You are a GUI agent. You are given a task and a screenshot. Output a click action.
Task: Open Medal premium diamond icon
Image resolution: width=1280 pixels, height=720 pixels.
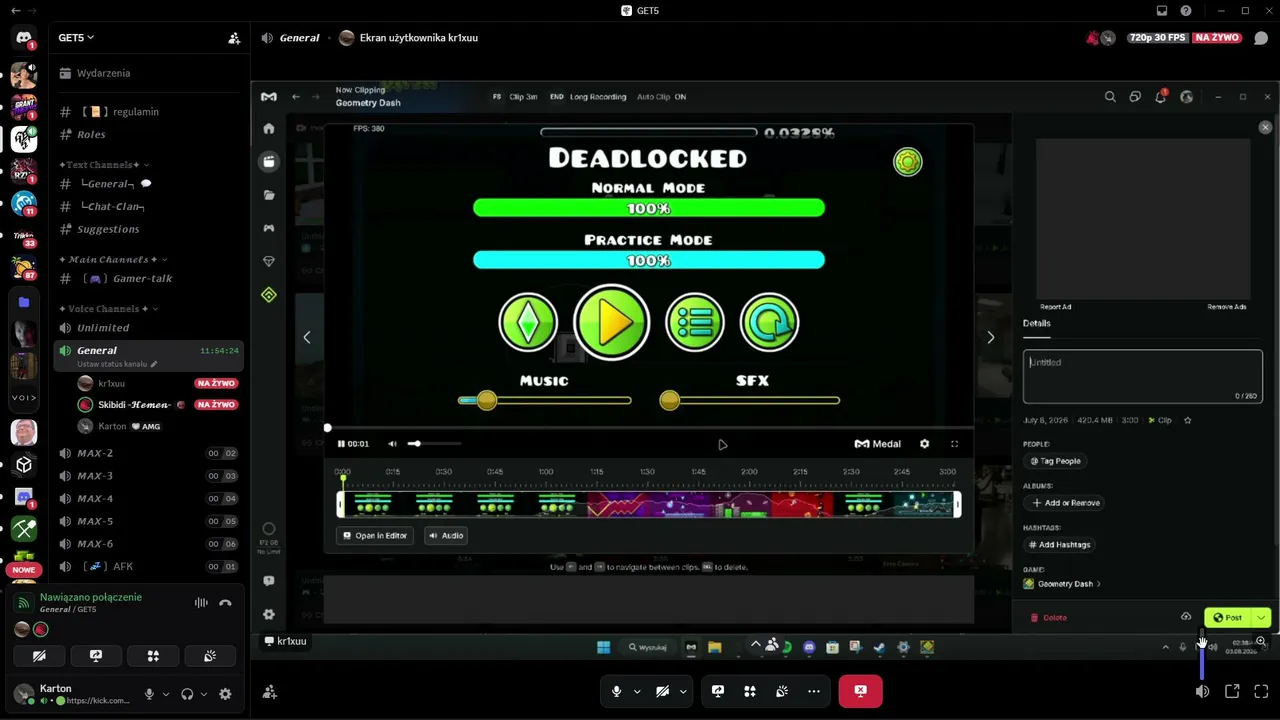point(268,261)
